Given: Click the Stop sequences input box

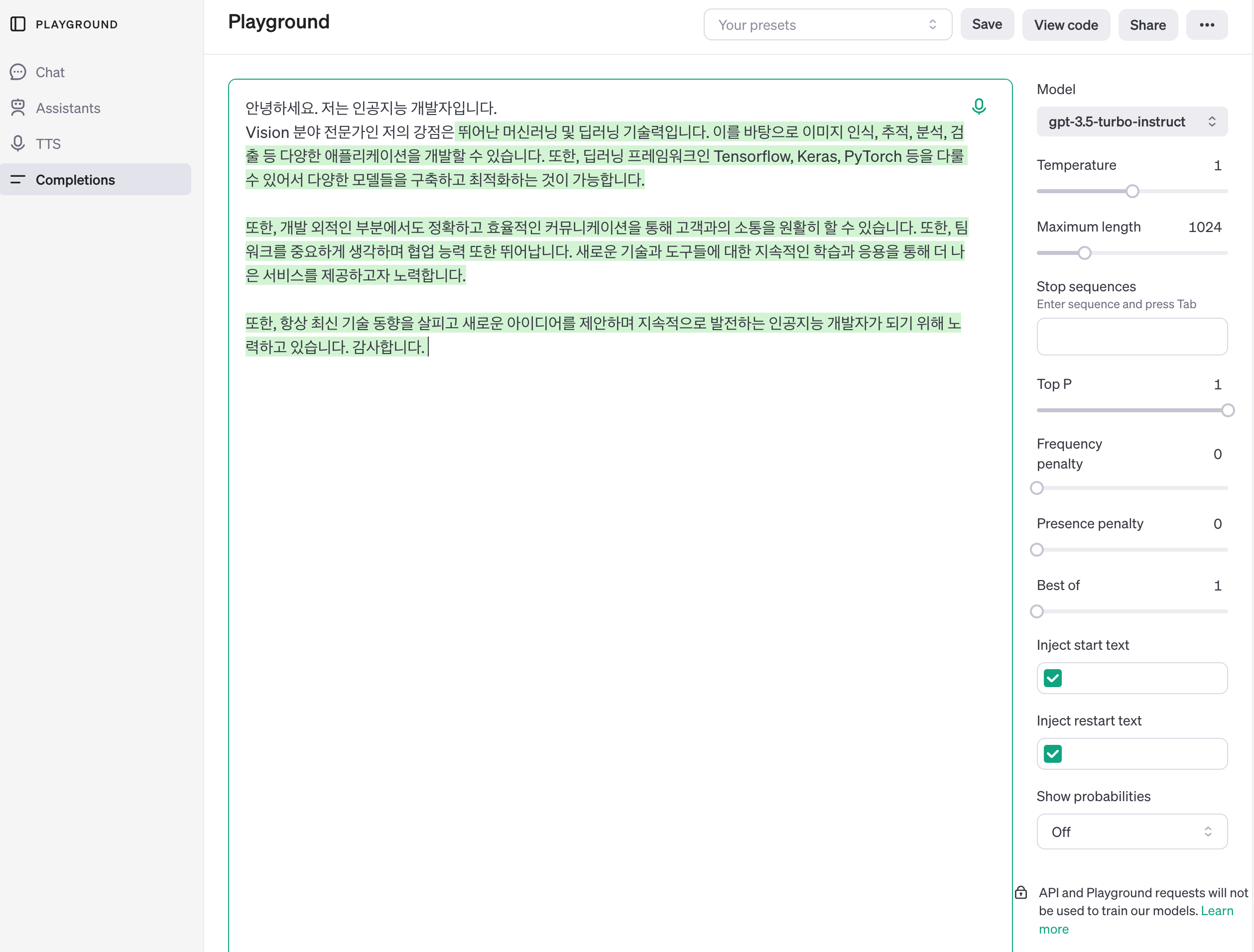Looking at the screenshot, I should point(1131,337).
